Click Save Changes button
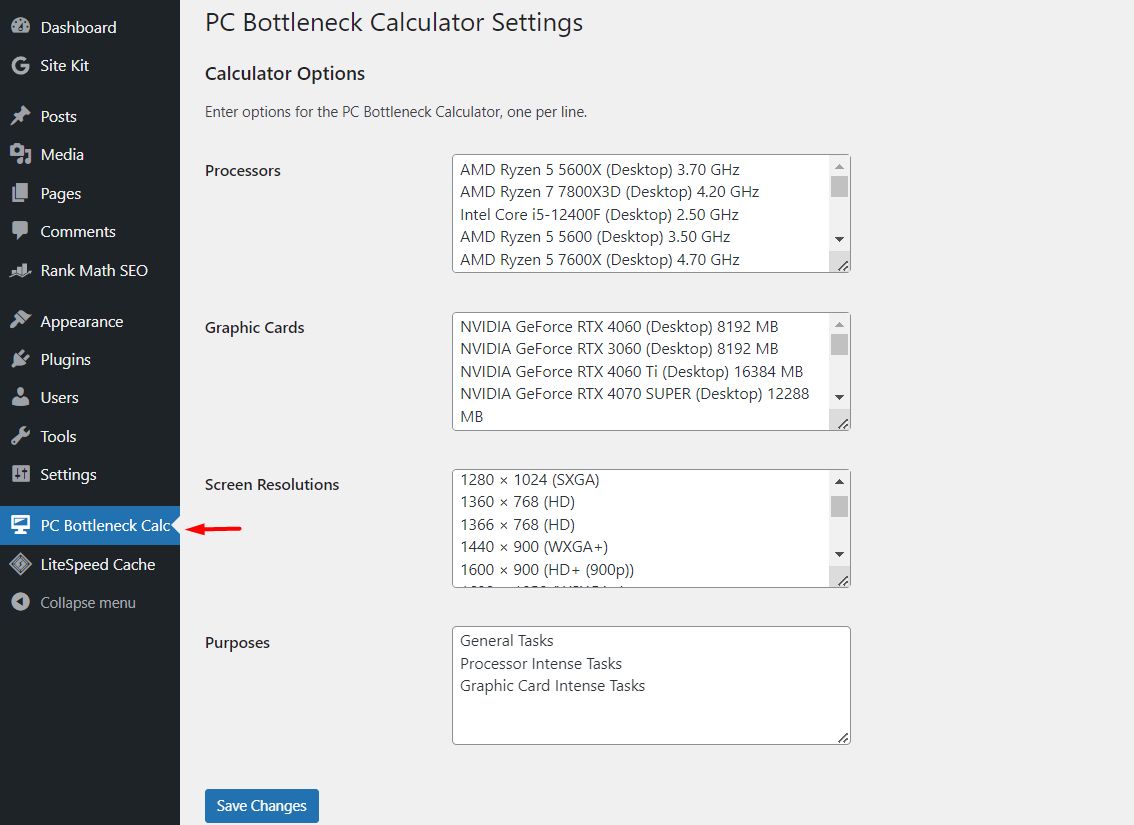Viewport: 1134px width, 825px height. coord(262,806)
